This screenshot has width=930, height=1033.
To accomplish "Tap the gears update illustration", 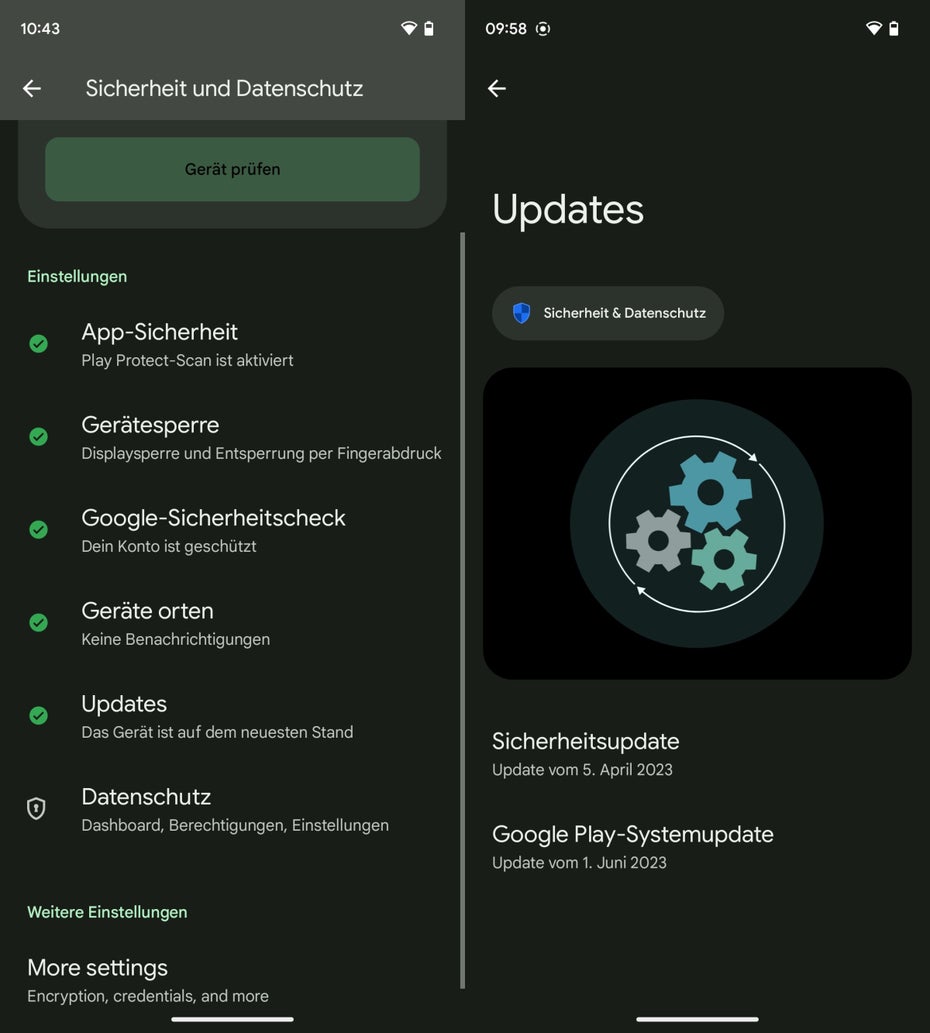I will [x=698, y=524].
